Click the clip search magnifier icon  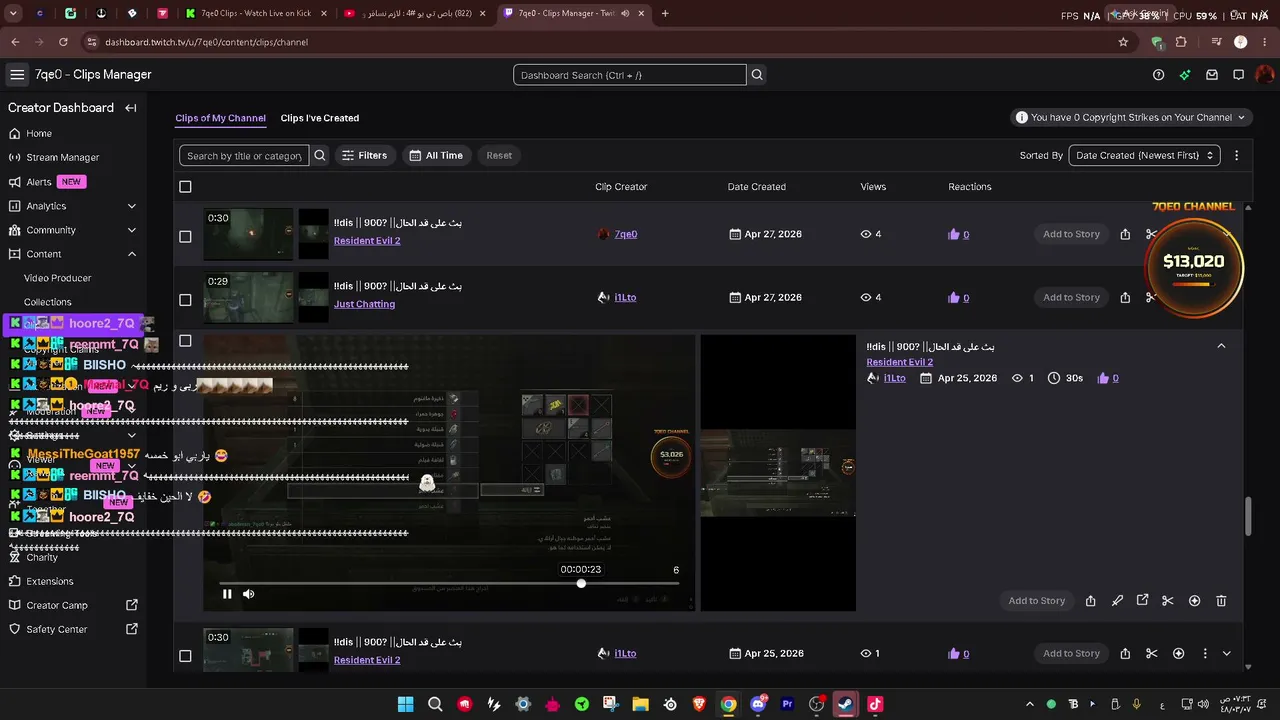click(320, 155)
